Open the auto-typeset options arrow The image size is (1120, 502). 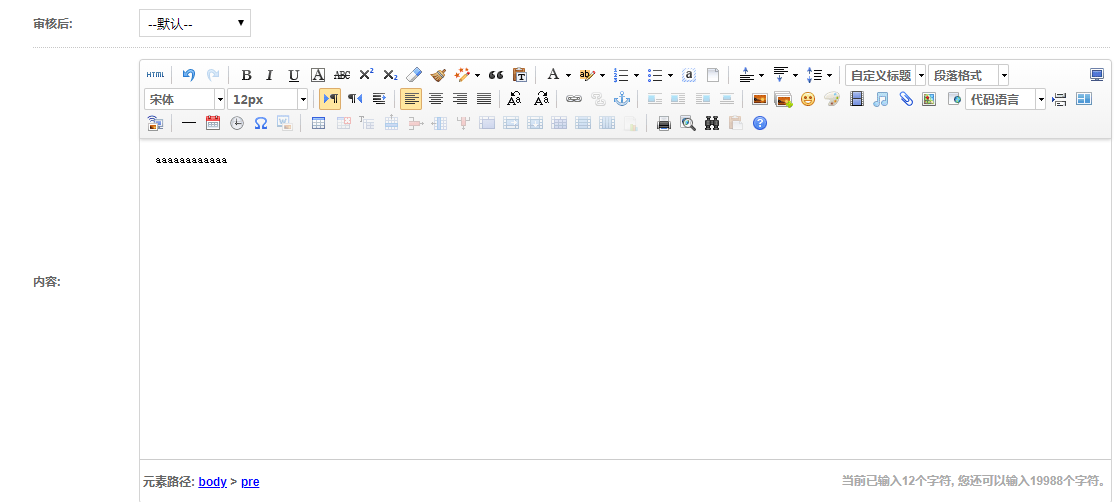tap(476, 75)
